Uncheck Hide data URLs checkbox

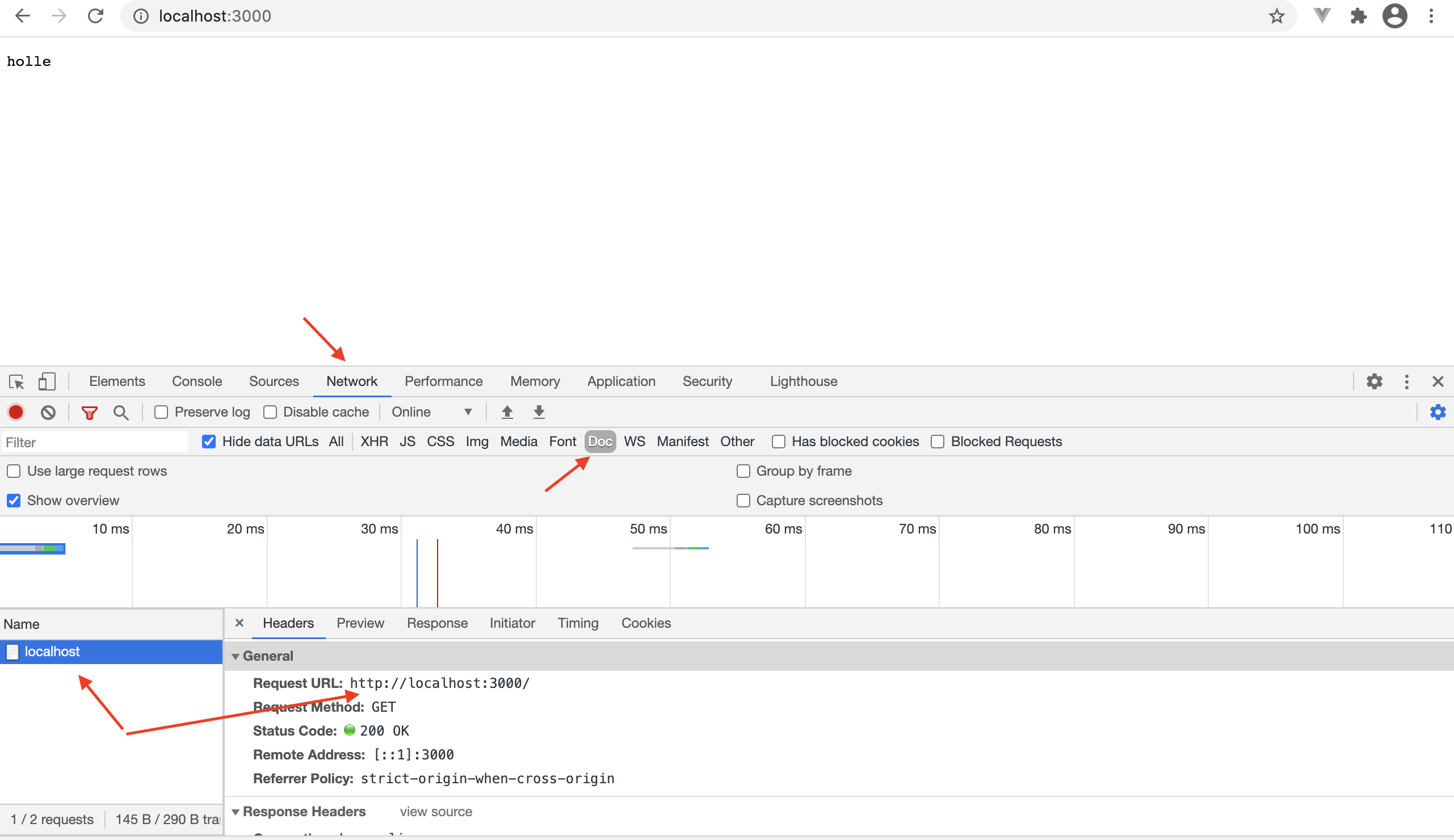click(x=209, y=442)
